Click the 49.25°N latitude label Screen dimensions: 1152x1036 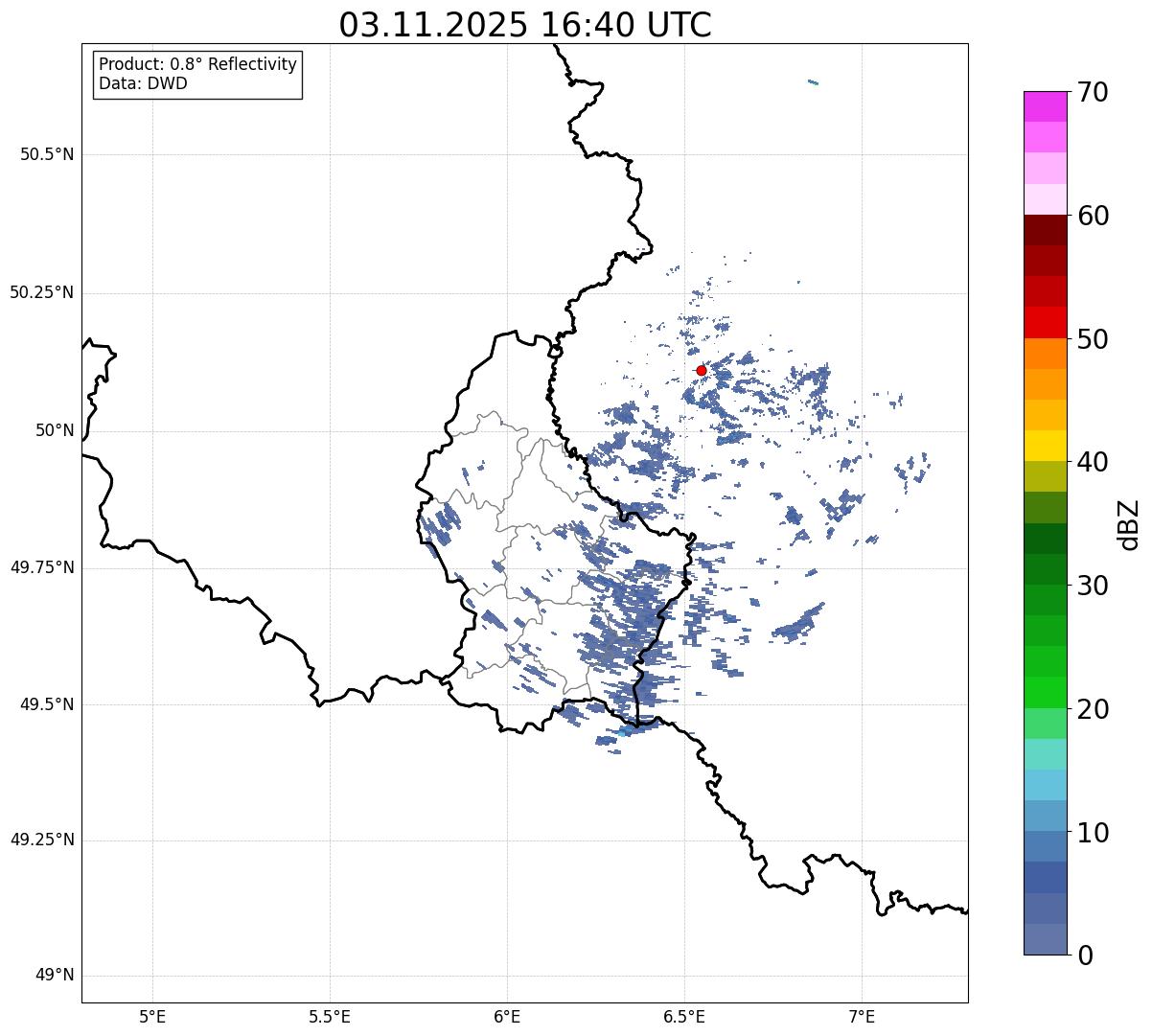coord(41,840)
